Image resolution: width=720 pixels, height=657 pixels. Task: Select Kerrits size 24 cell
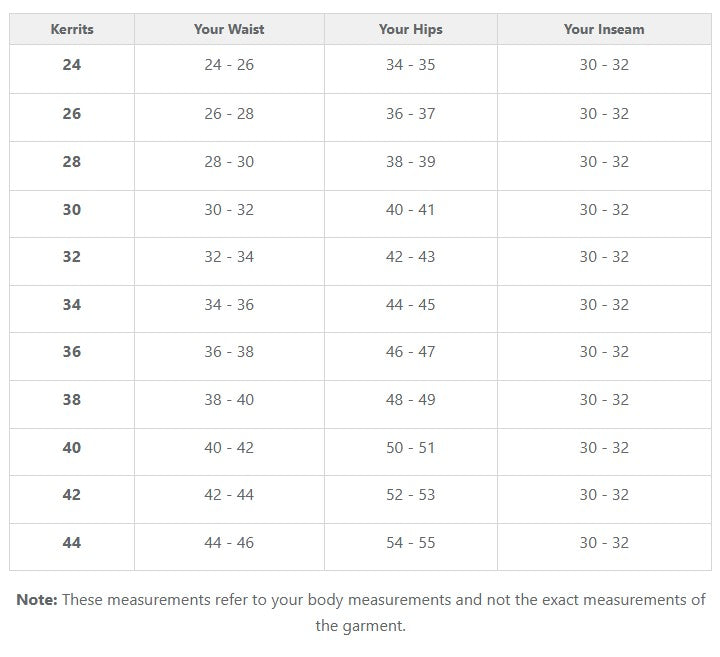(72, 65)
